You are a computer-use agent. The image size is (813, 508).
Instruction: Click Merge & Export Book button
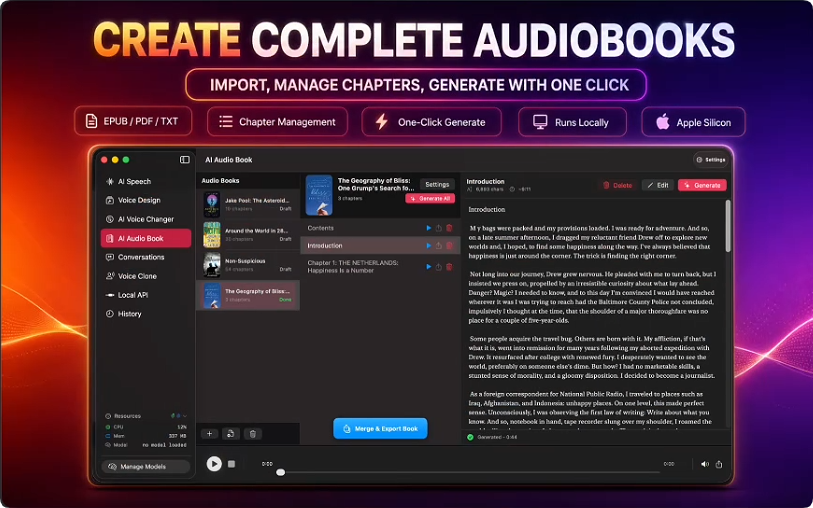tap(380, 429)
